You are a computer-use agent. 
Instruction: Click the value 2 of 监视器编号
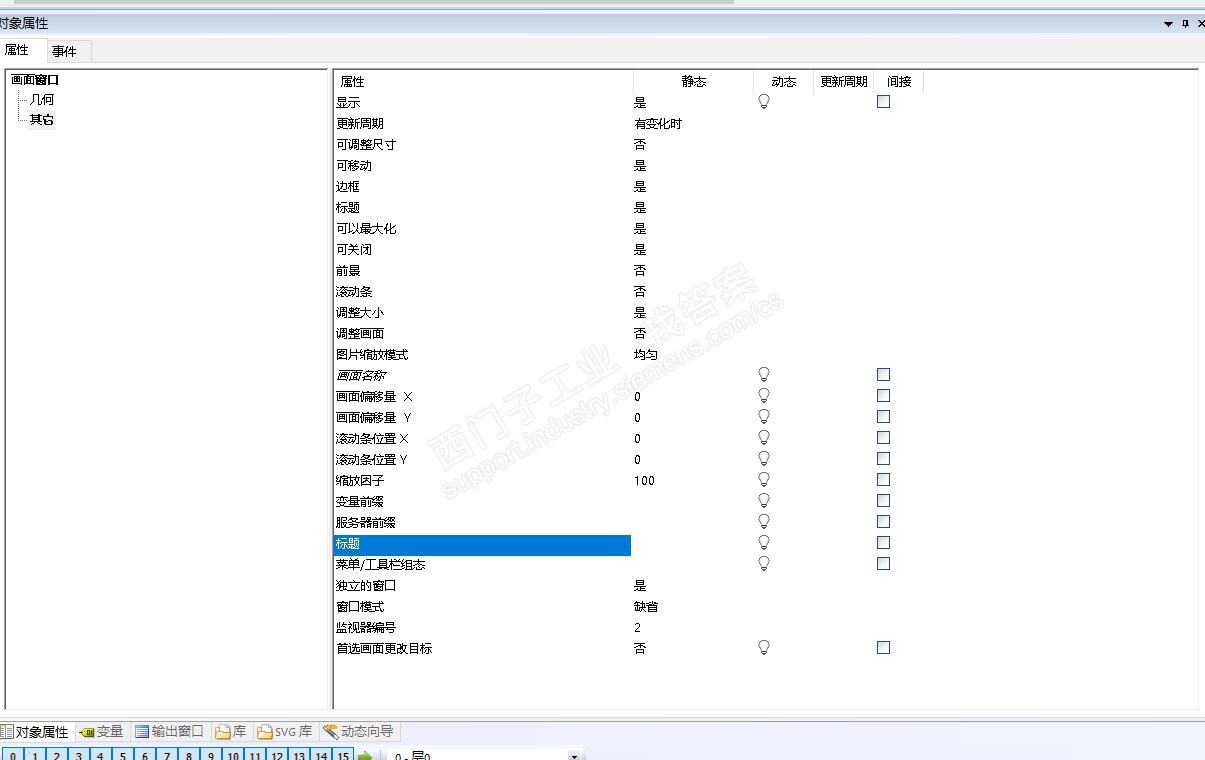coord(637,628)
